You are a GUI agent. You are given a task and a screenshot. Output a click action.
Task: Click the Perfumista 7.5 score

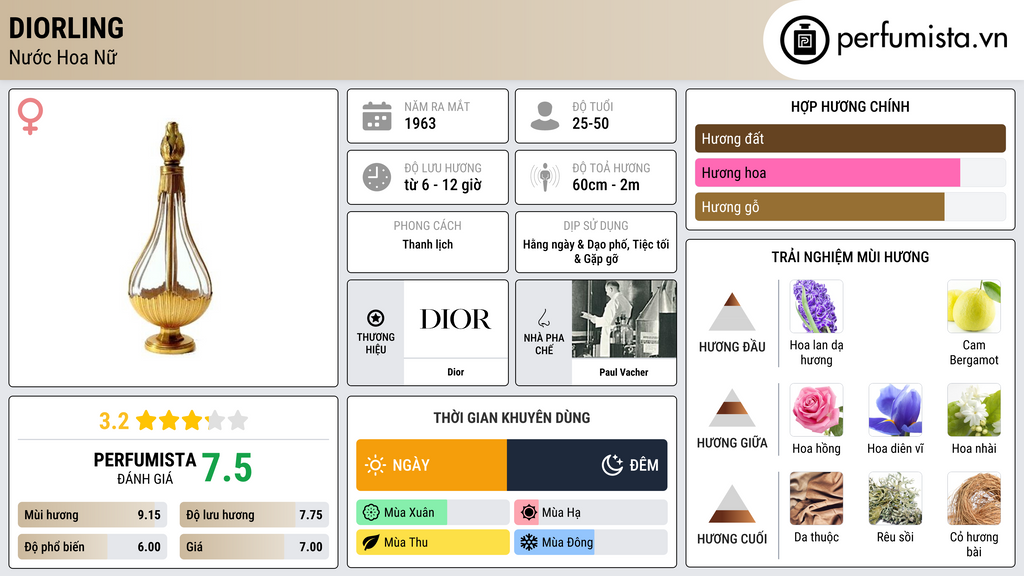[x=226, y=468]
